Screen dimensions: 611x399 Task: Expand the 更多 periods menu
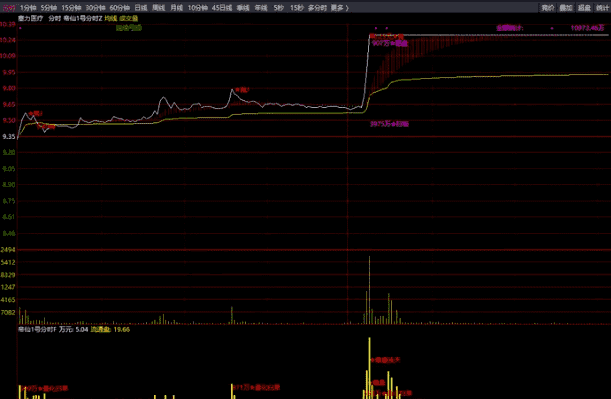(339, 8)
